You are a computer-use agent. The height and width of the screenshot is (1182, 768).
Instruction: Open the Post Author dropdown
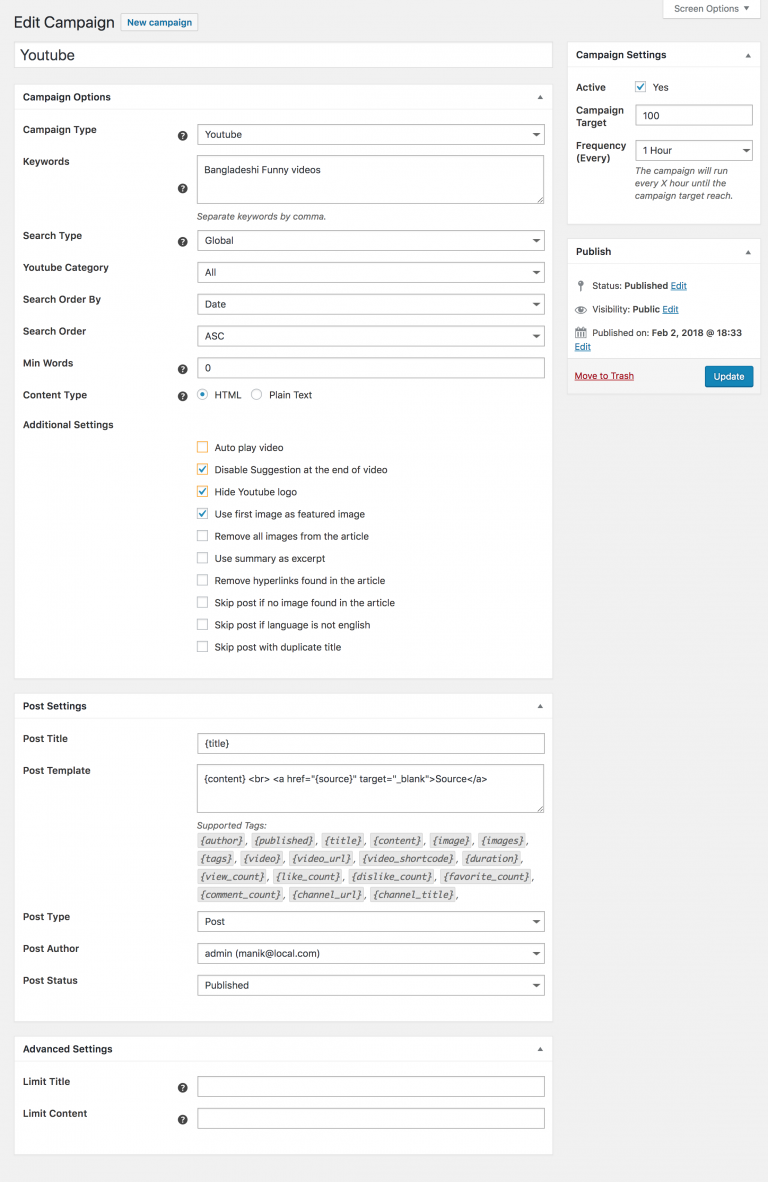pos(371,953)
